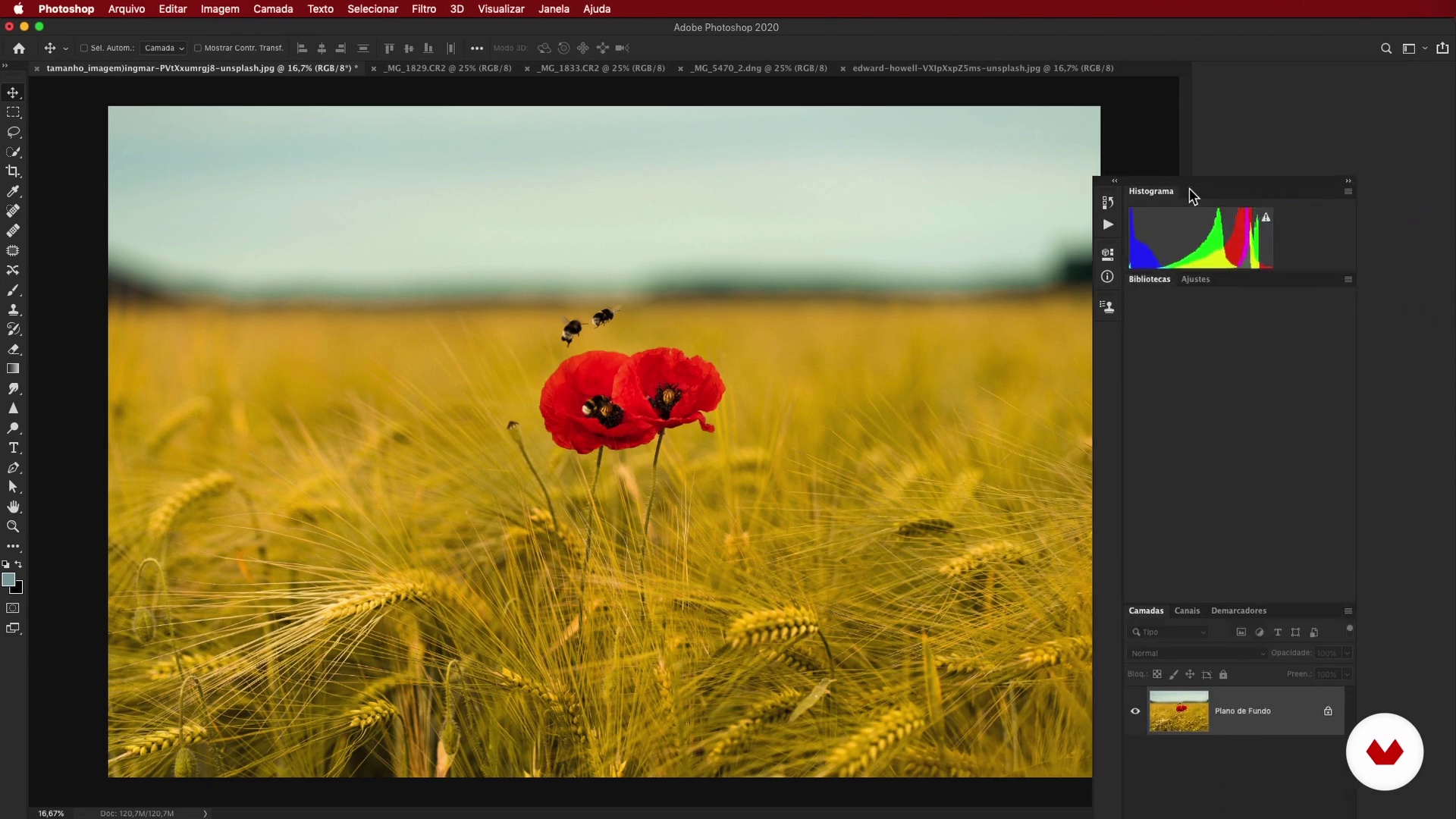
Task: Open the Opacidade value dropdown
Action: click(x=1348, y=653)
